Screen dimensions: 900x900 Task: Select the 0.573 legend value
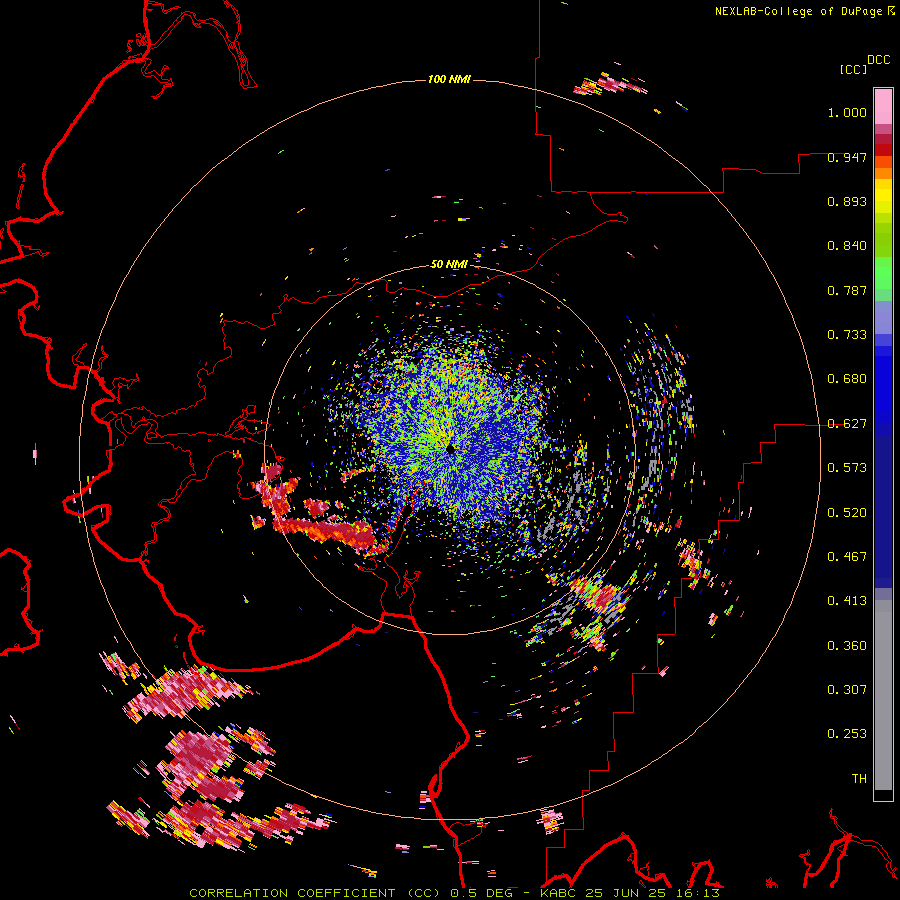847,468
